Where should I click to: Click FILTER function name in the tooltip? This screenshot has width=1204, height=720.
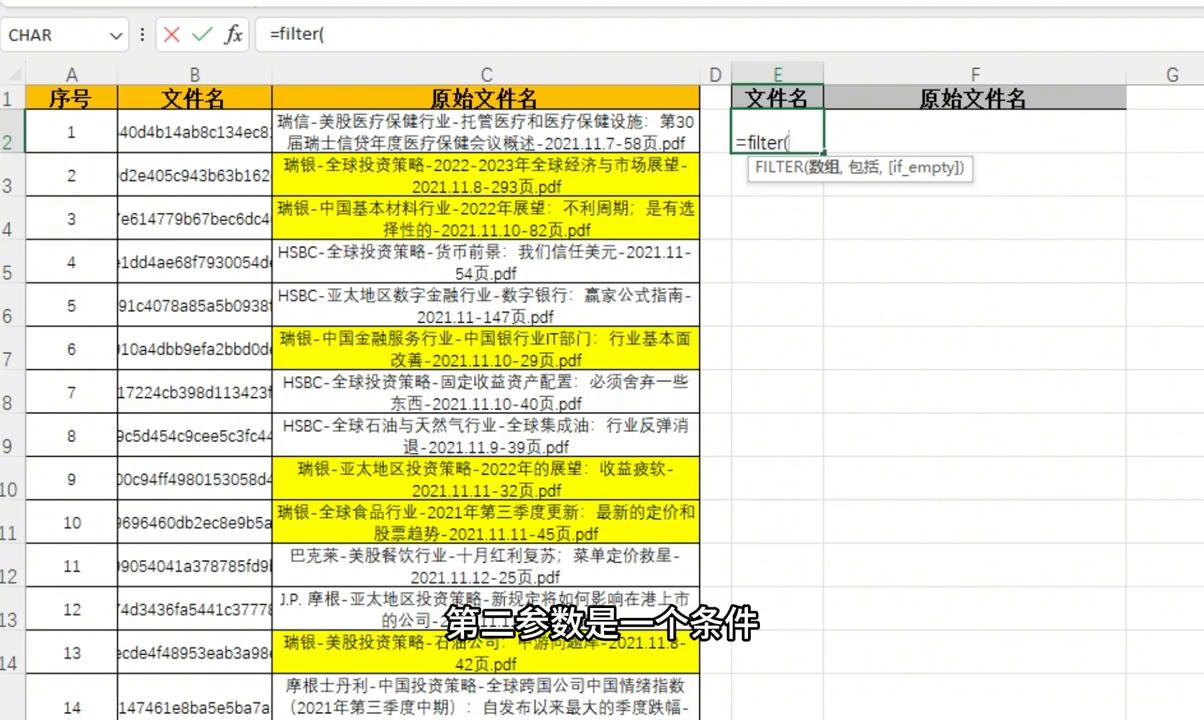pos(779,168)
